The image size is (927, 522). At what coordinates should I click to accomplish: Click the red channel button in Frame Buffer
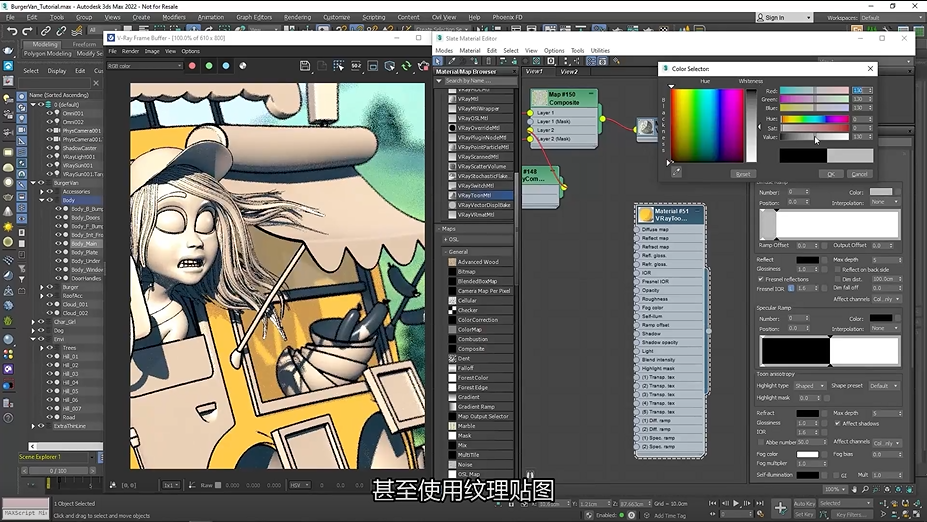pos(192,66)
